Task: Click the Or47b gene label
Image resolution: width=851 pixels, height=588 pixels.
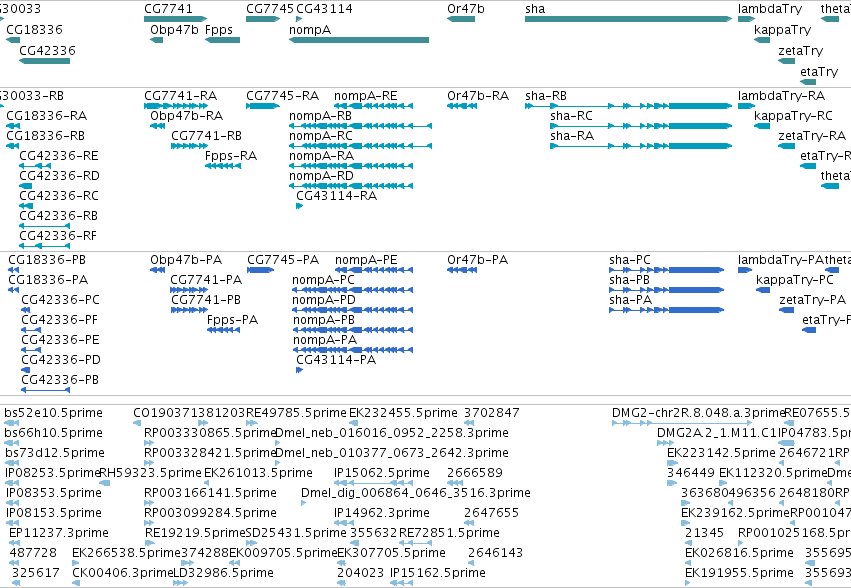Action: pos(466,9)
